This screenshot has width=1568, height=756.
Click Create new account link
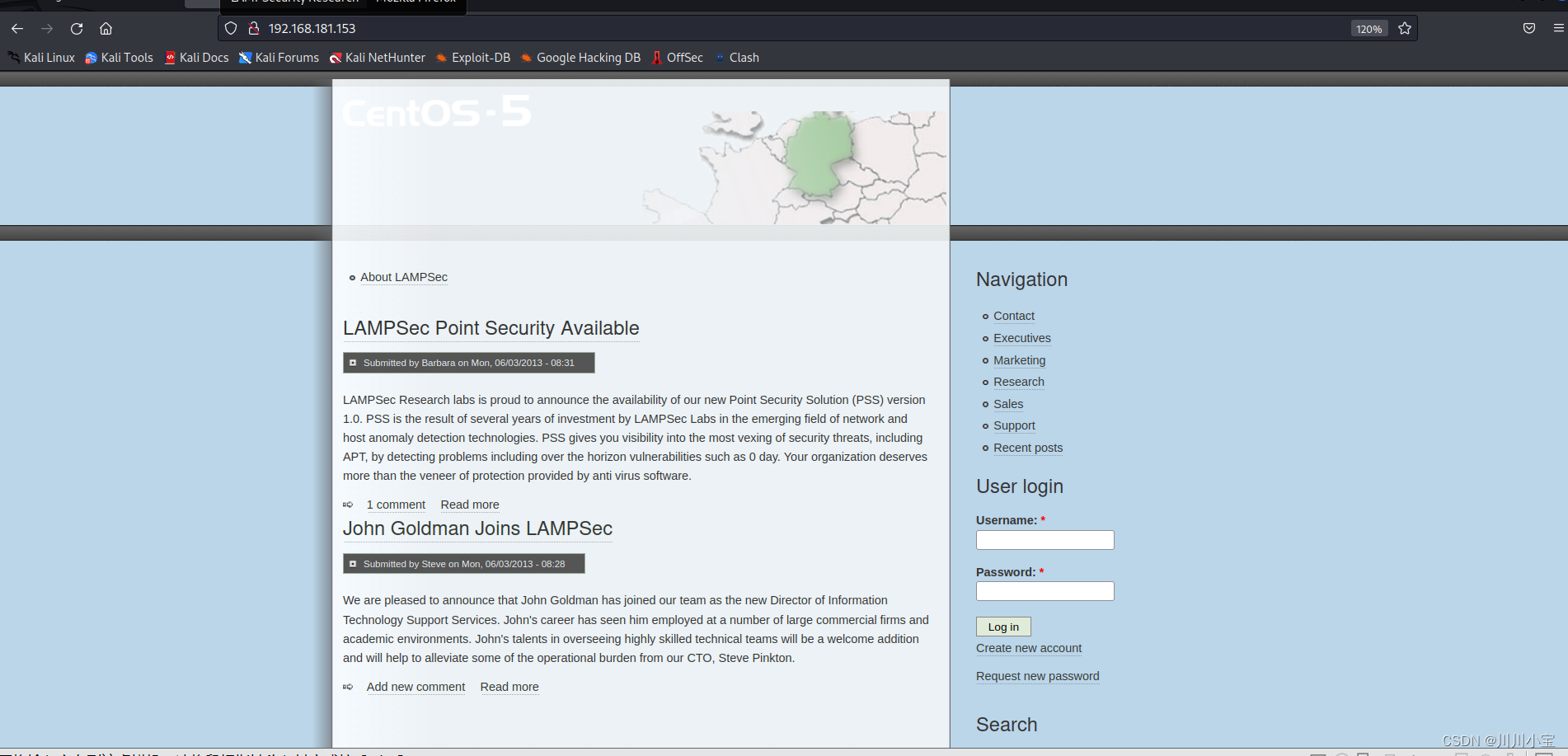tap(1029, 648)
